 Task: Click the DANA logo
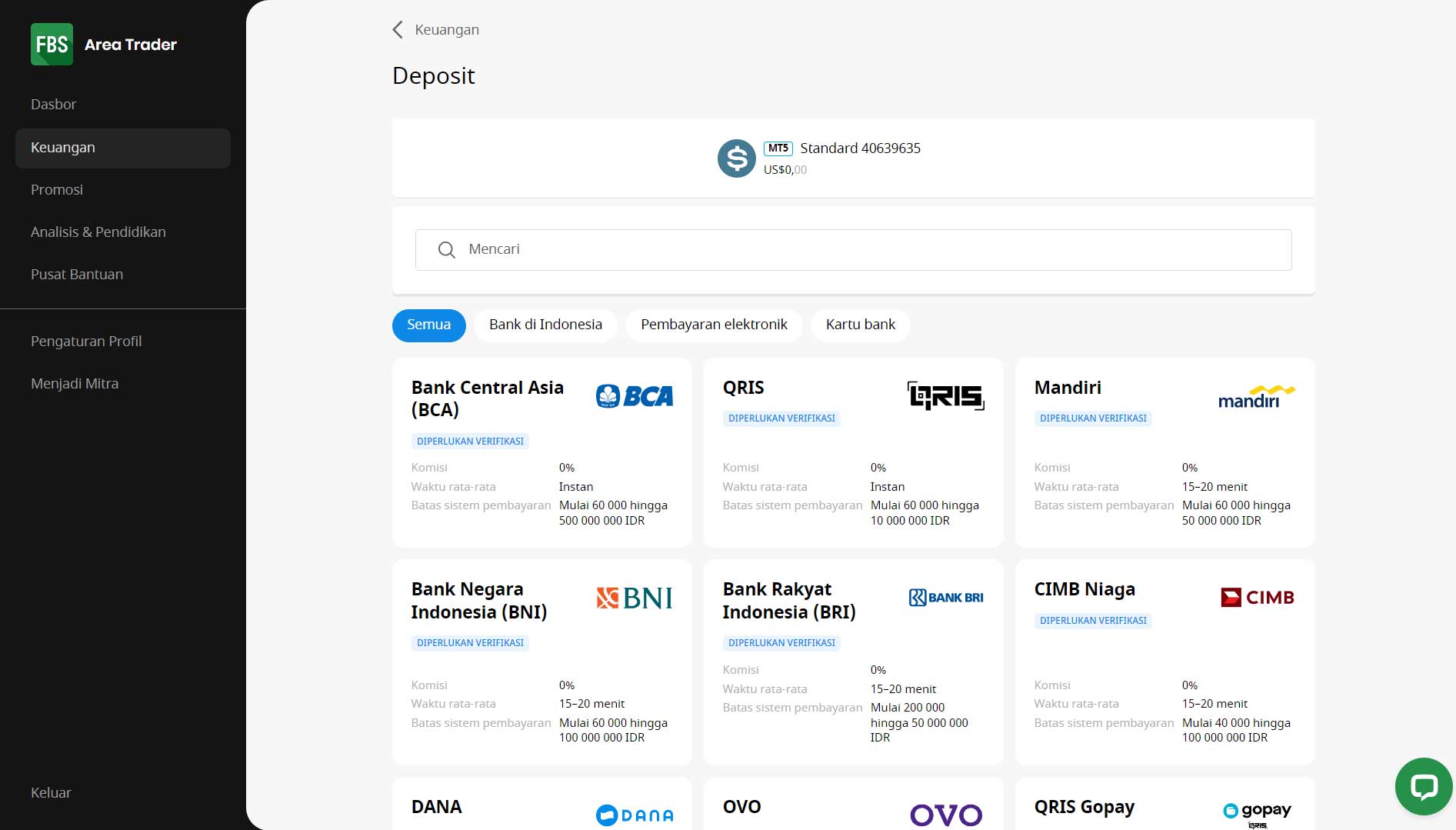point(635,815)
